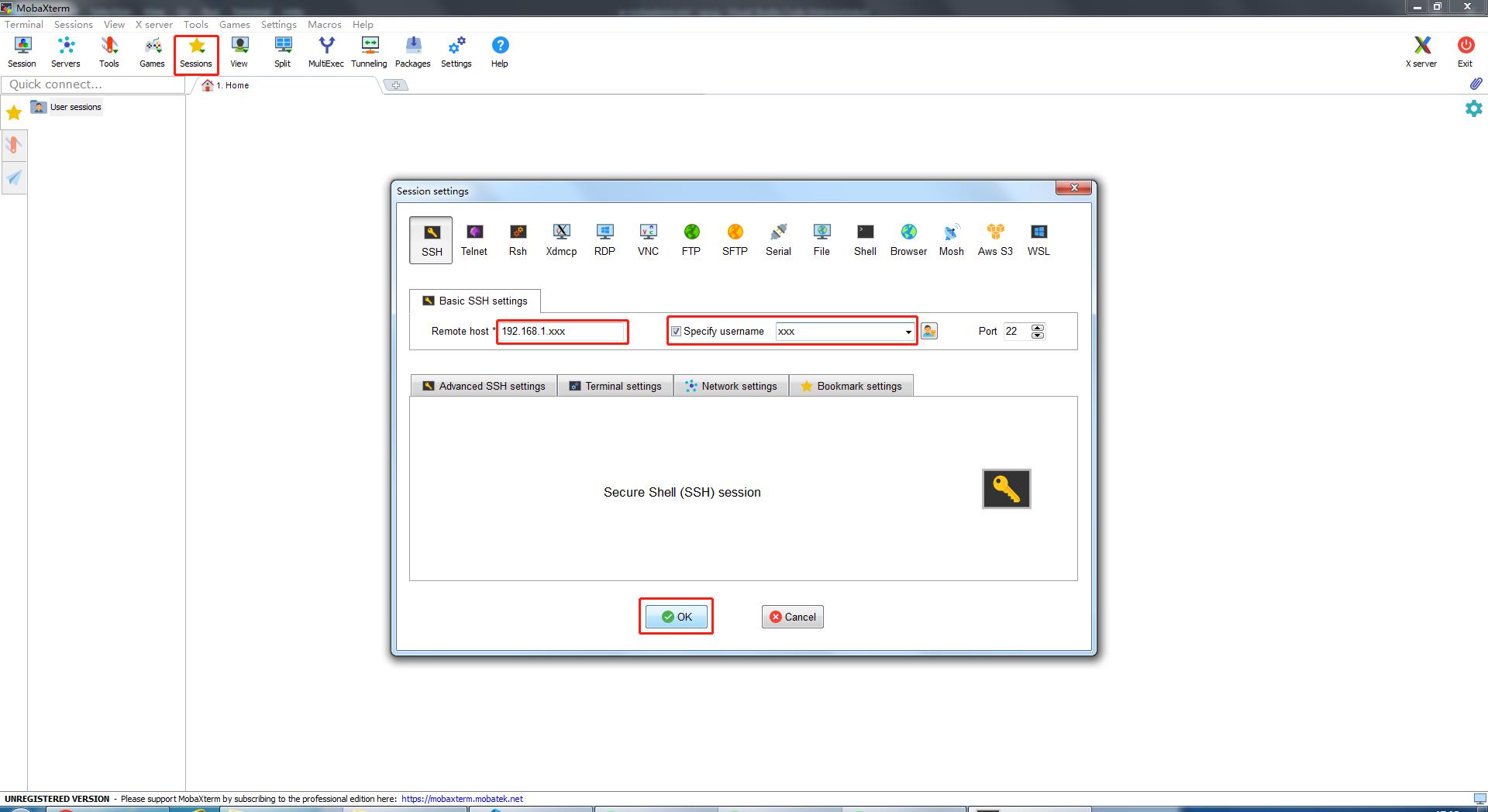The width and height of the screenshot is (1488, 812).
Task: Close the Session settings dialog
Action: click(1073, 188)
